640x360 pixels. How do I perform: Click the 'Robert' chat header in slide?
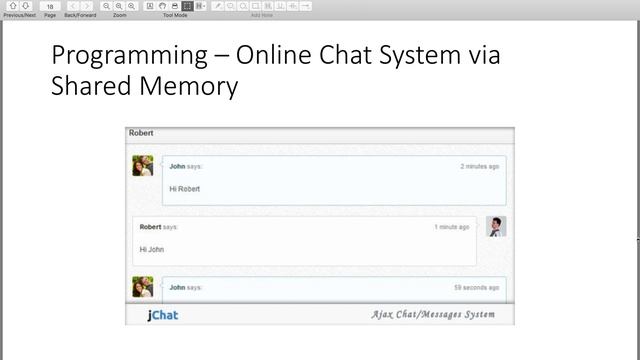pyautogui.click(x=141, y=133)
